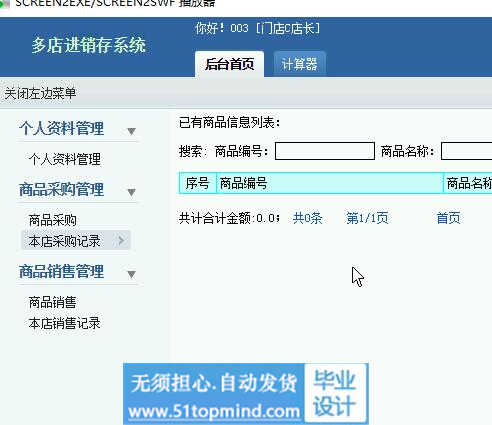Open the 计算器 tab
This screenshot has height=425, width=492.
tap(299, 64)
